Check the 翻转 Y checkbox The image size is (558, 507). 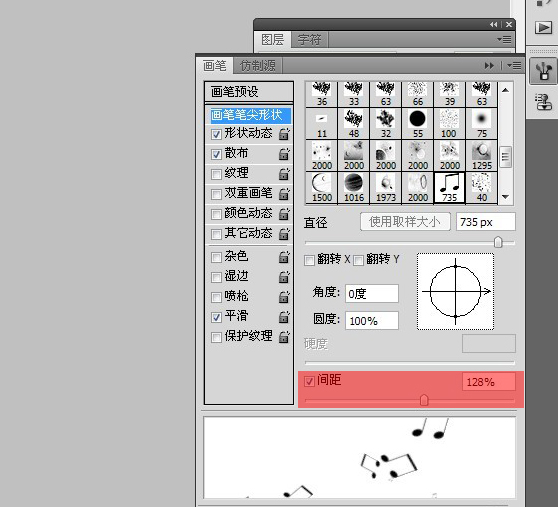(358, 260)
